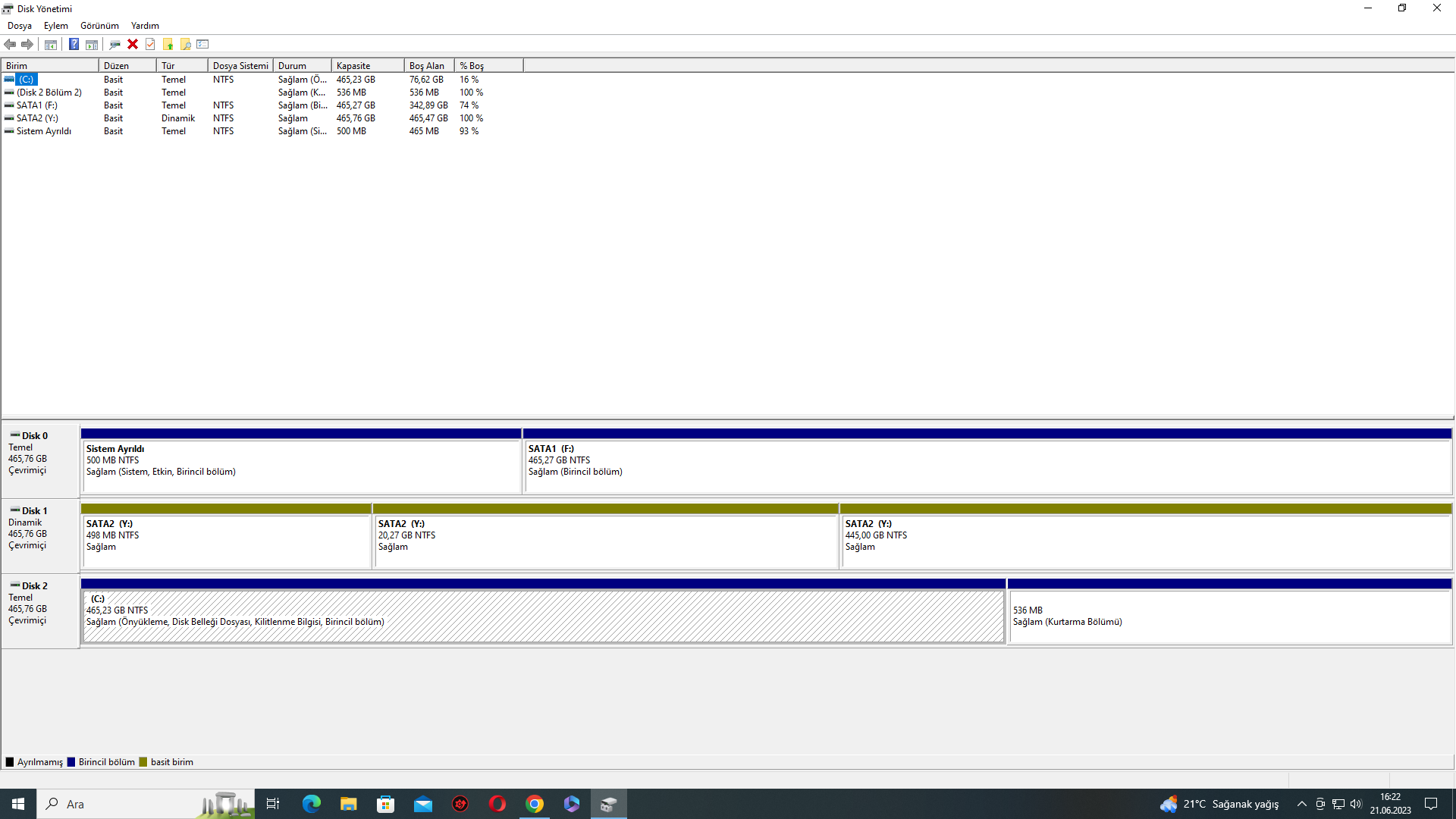Open the Dosya menu
Screen dimensions: 1456x819
(20, 26)
